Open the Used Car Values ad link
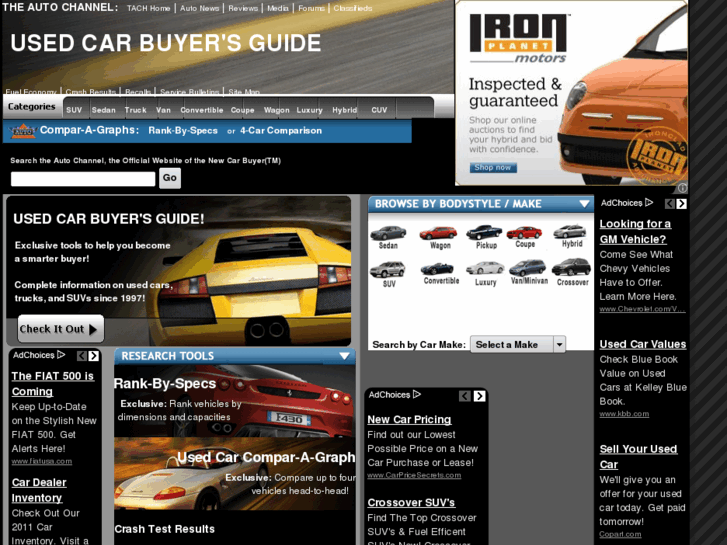 click(643, 344)
